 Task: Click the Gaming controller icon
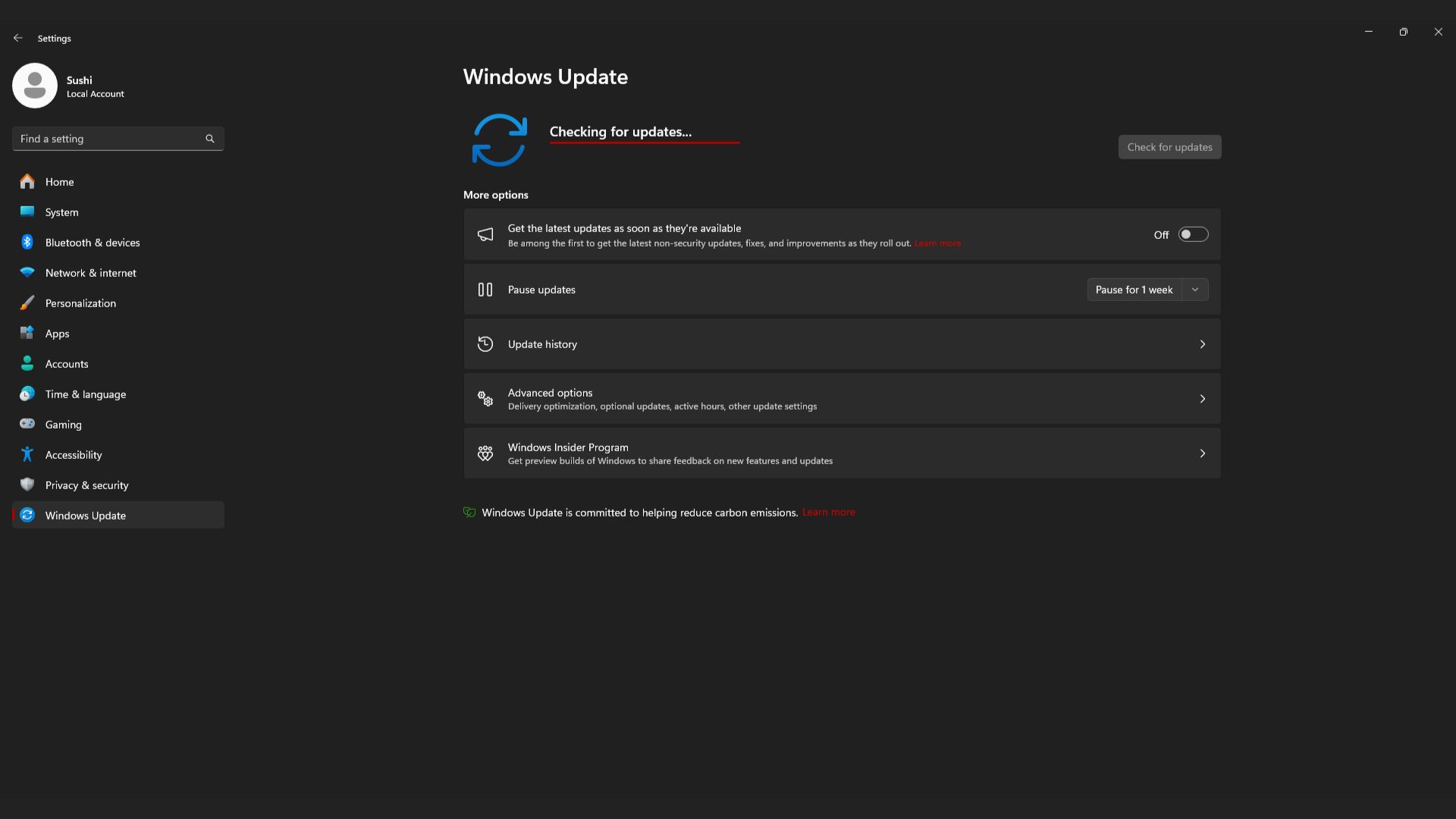point(27,424)
